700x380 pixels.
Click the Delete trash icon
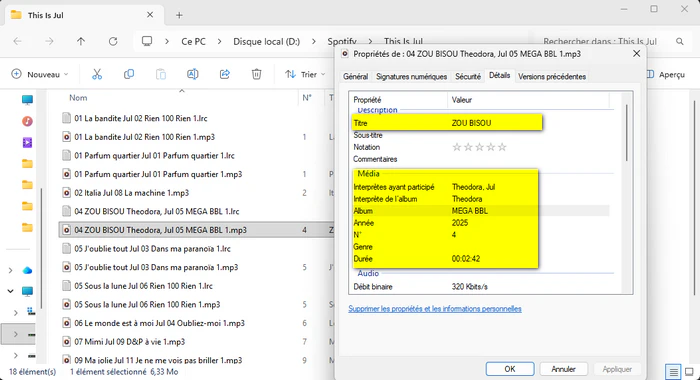coord(256,74)
